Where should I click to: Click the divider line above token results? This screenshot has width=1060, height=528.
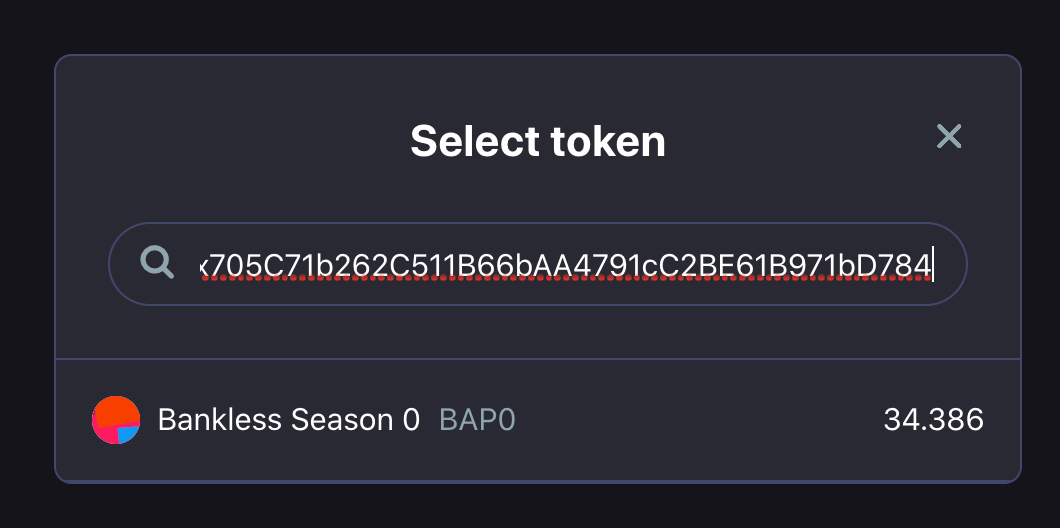pos(537,359)
